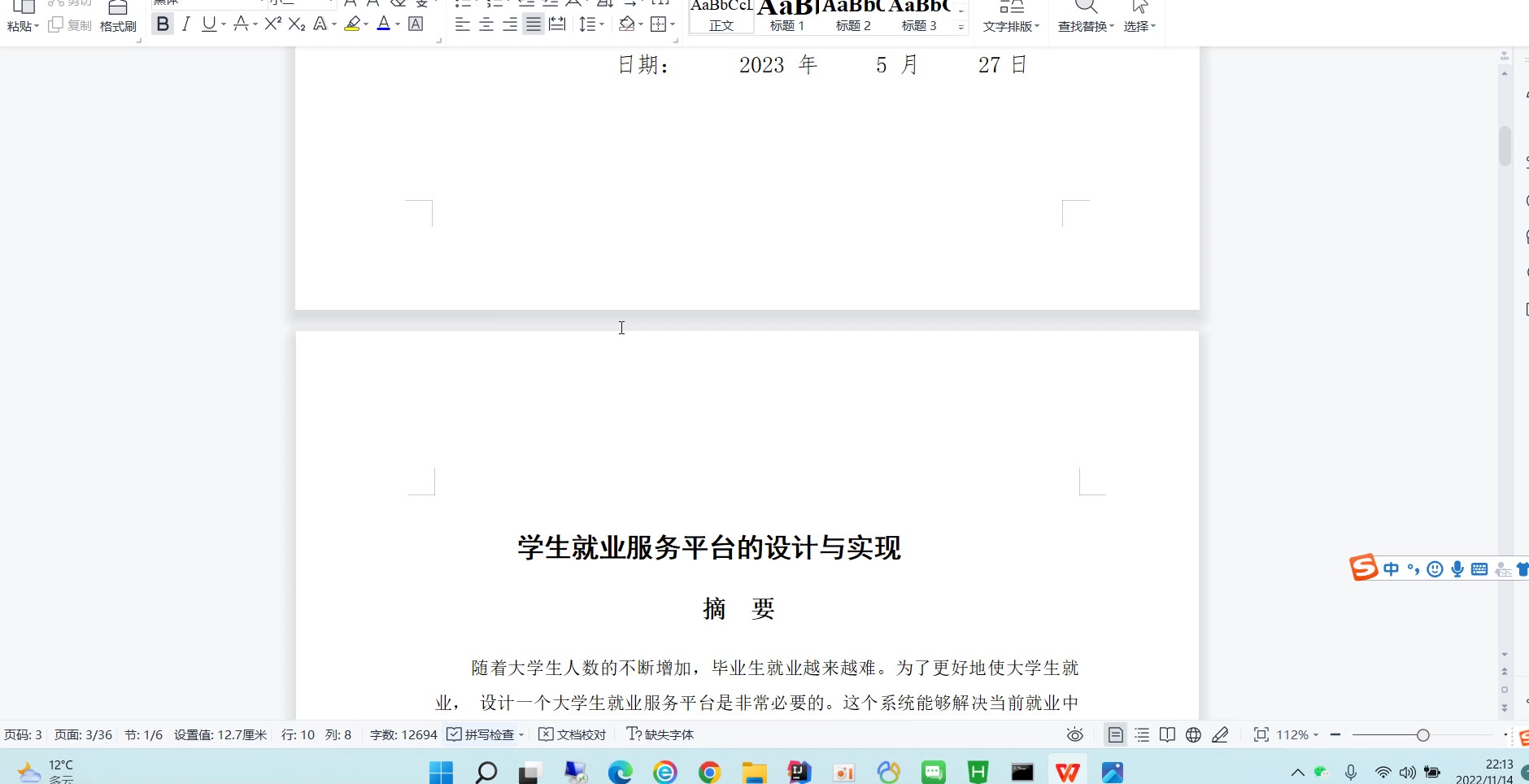Open line spacing options

point(587,24)
